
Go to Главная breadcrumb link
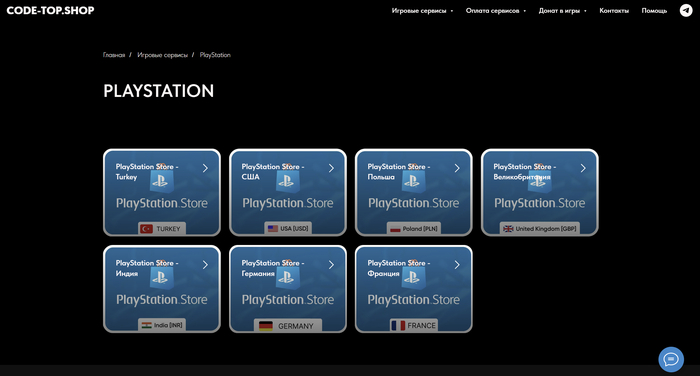[x=114, y=55]
